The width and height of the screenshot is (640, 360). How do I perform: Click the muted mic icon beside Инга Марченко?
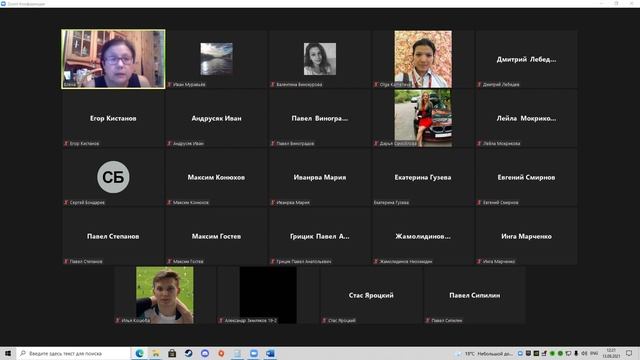click(x=479, y=261)
